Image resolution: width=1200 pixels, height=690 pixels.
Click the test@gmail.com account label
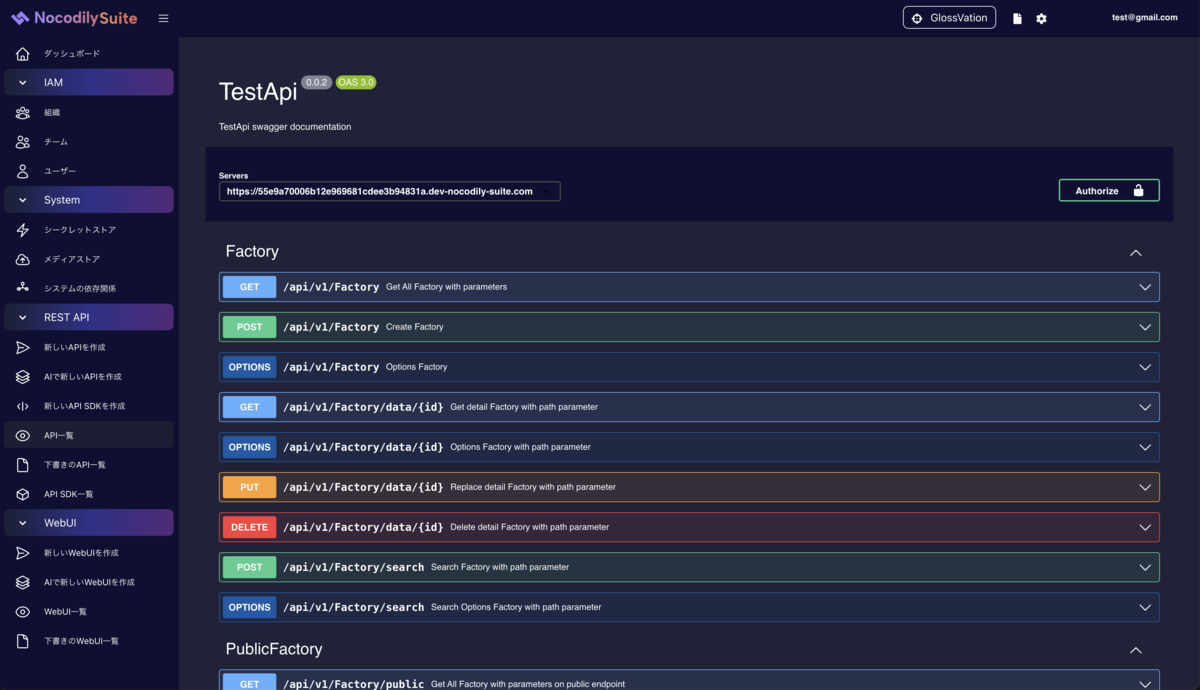pos(1144,17)
